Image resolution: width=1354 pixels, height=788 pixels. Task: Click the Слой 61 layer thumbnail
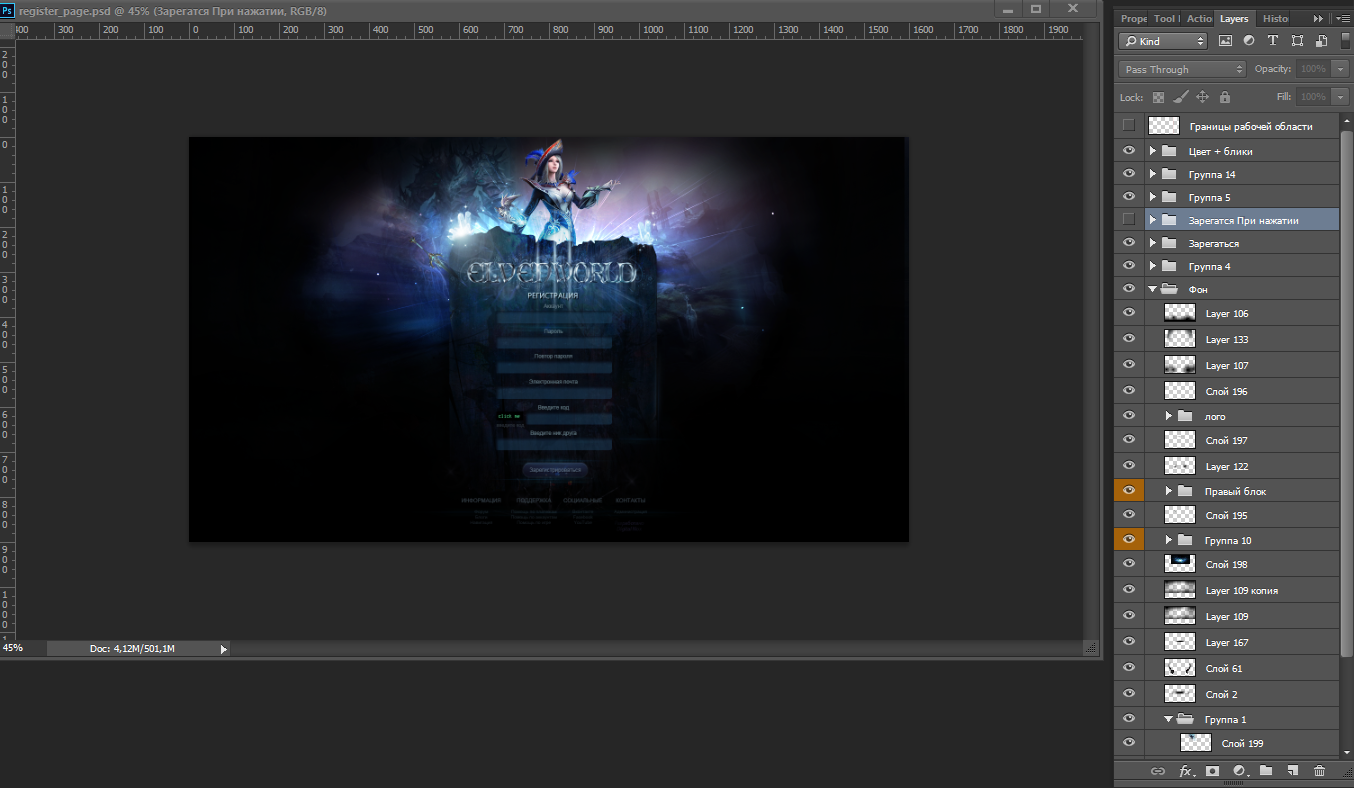coord(1180,668)
